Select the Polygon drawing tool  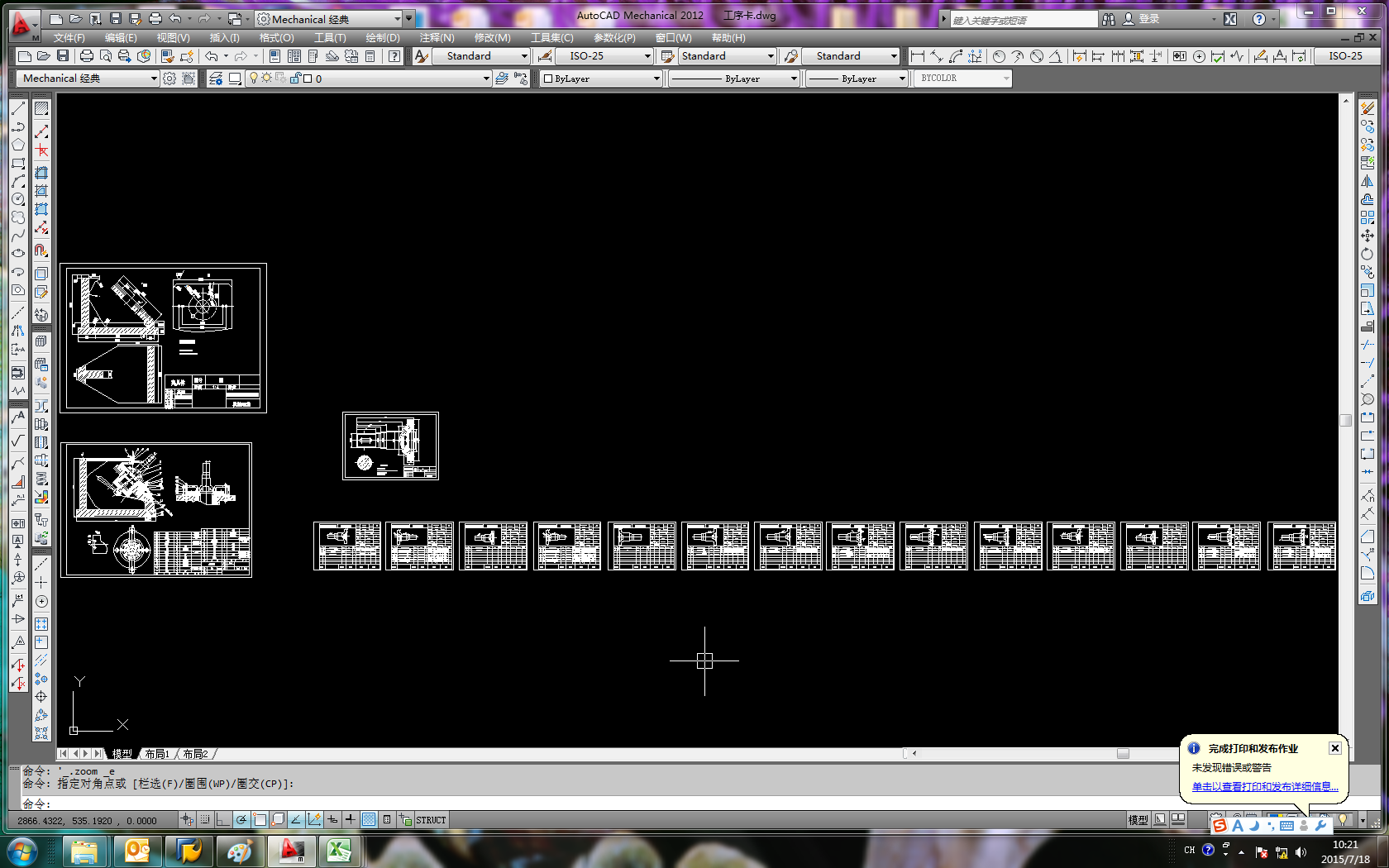click(x=18, y=145)
